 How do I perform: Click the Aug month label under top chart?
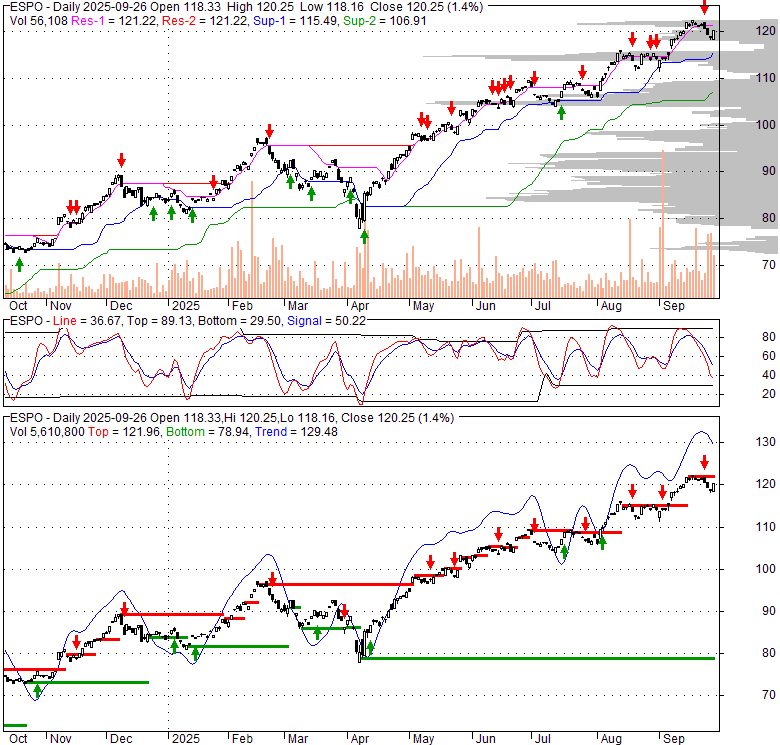(611, 306)
